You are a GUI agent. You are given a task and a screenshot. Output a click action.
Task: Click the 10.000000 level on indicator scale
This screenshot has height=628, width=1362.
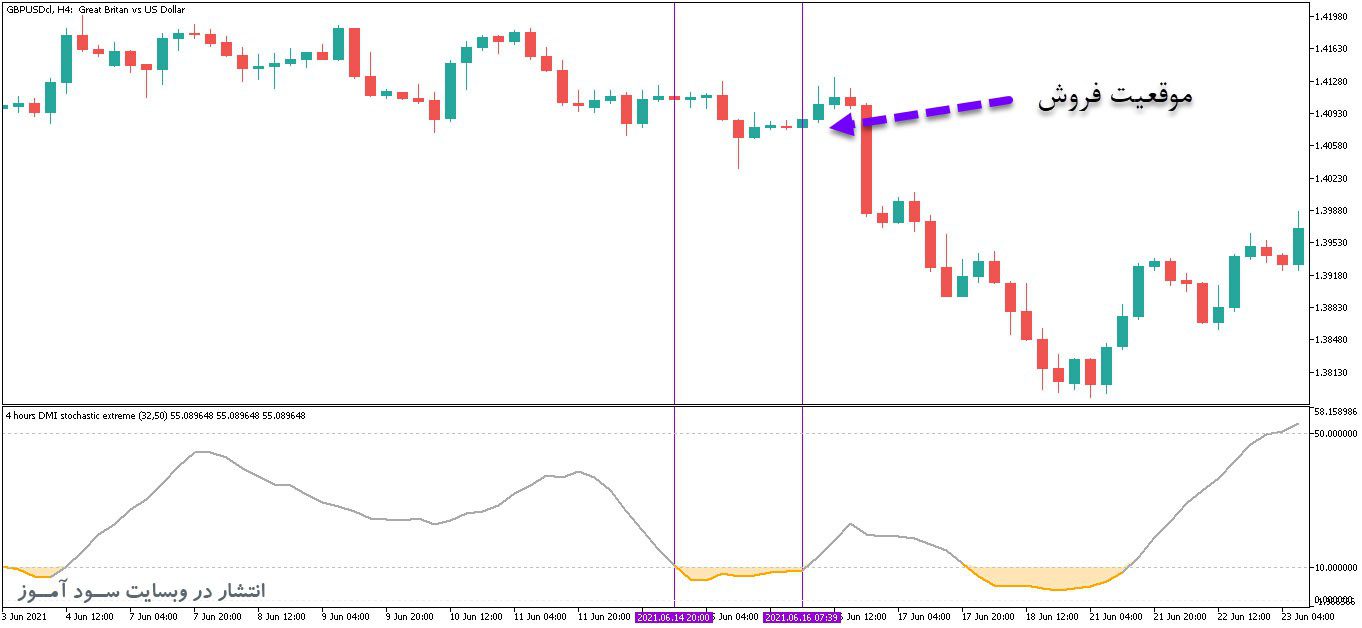click(x=1335, y=567)
